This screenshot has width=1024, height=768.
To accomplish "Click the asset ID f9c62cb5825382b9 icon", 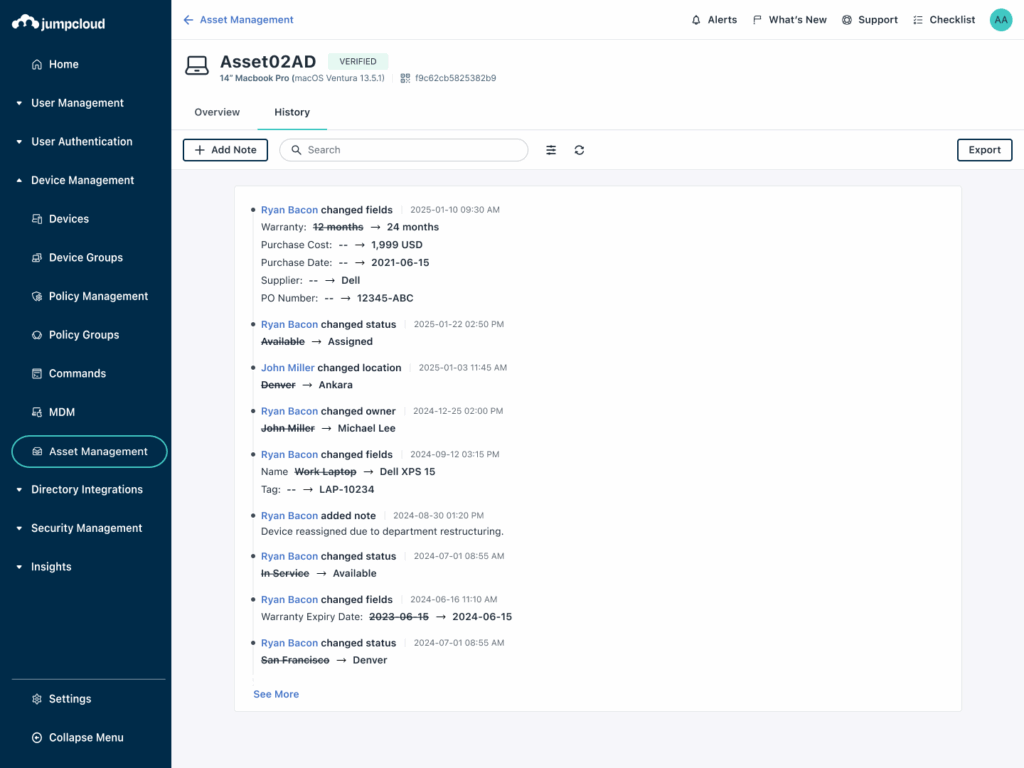I will click(x=405, y=78).
